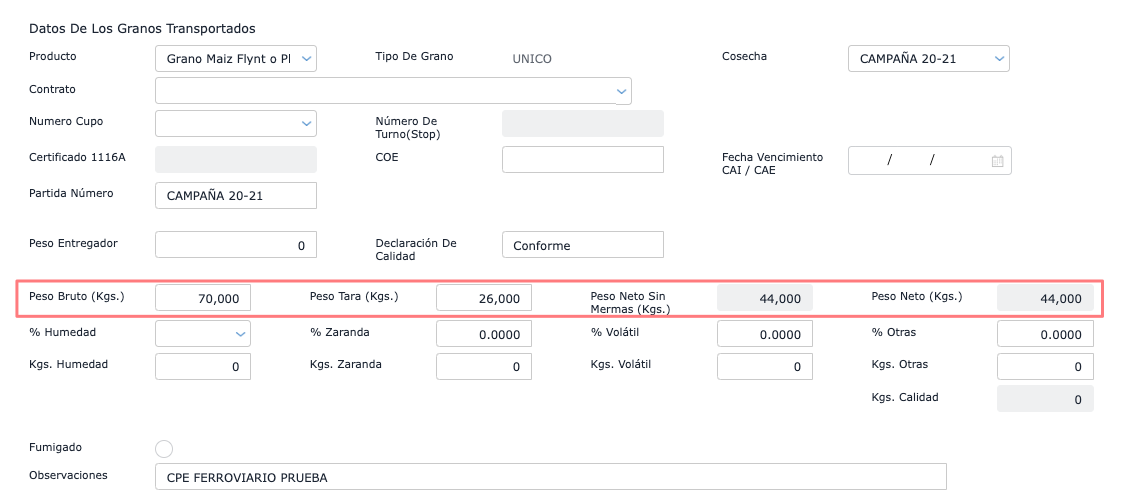Viewport: 1121px width, 503px height.
Task: Edit the Declaración De Calidad field
Action: (582, 245)
